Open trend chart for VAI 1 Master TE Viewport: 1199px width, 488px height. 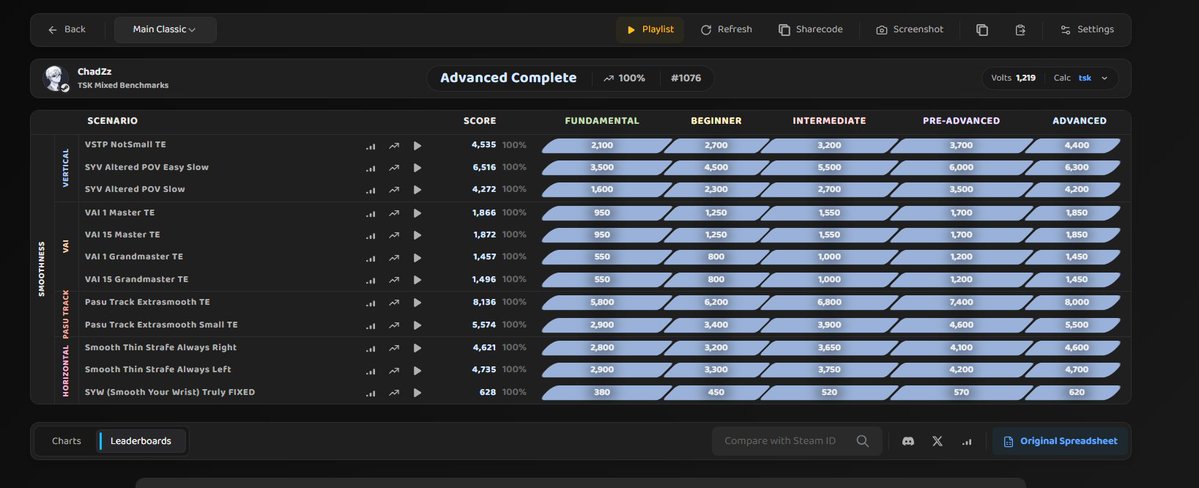[x=394, y=213]
